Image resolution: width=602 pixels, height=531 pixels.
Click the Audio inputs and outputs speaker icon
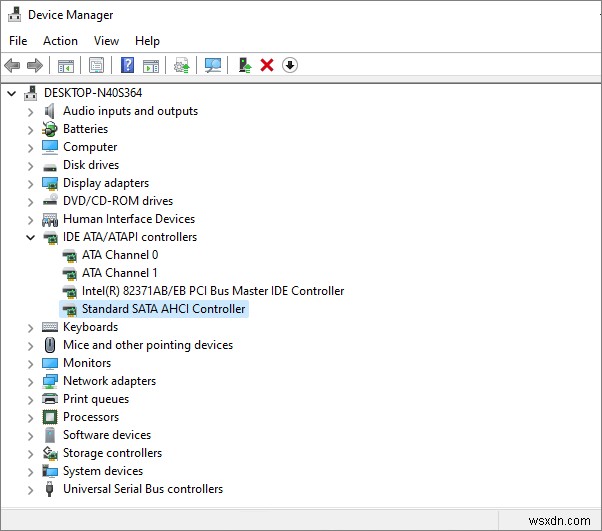pos(50,111)
